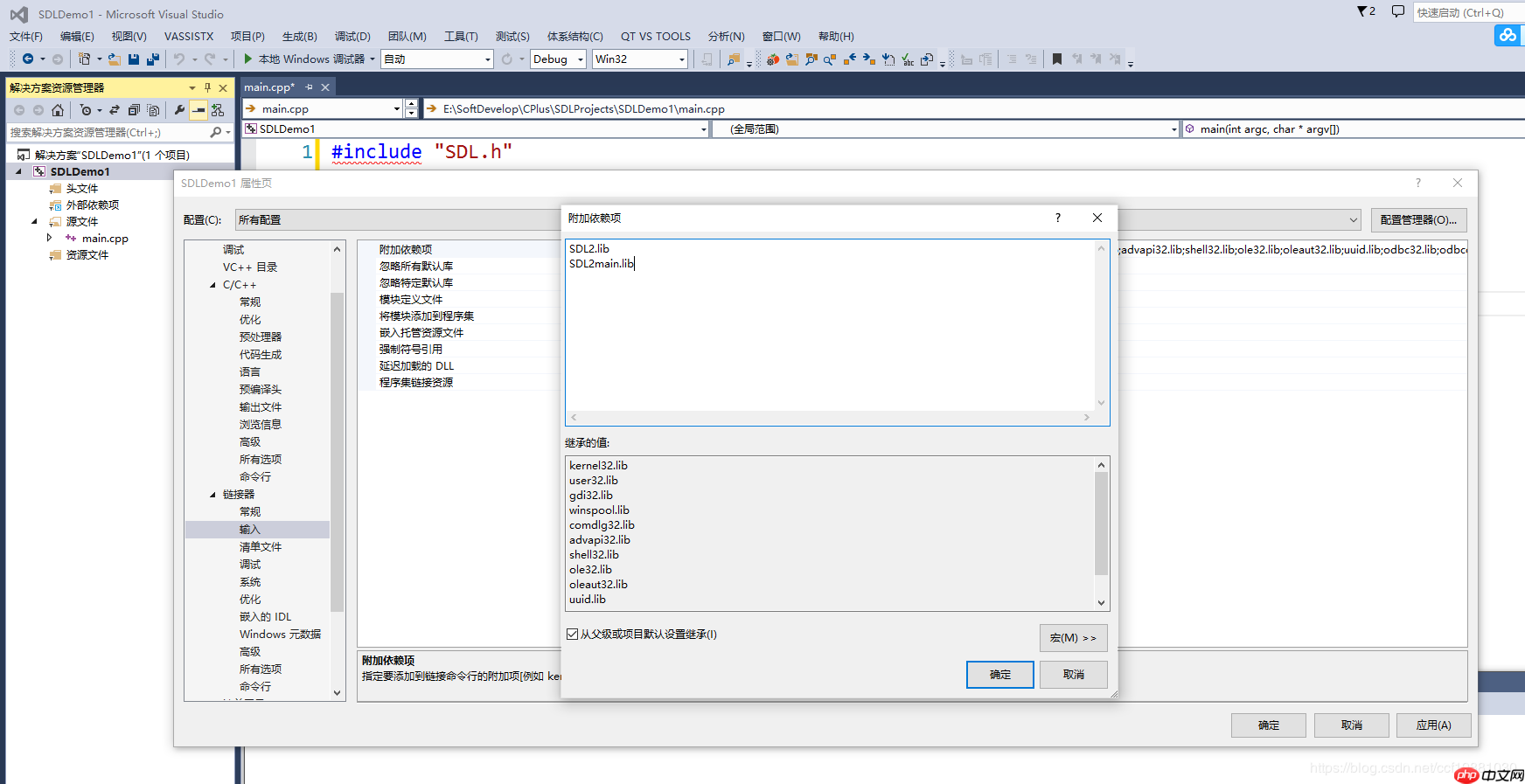Click the Visual Assist spell check abc icon
The image size is (1525, 784).
click(908, 59)
